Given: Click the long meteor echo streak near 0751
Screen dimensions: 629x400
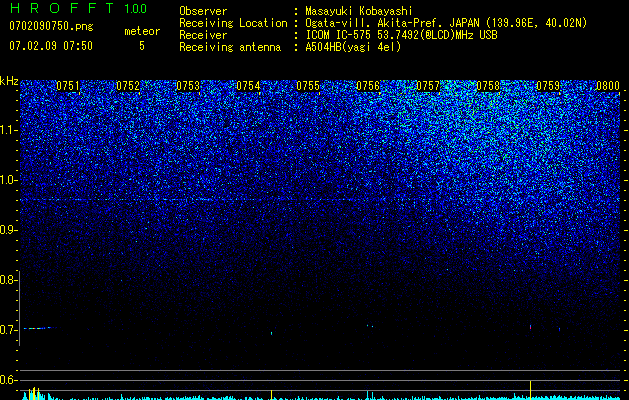Looking at the screenshot, I should pyautogui.click(x=38, y=328).
